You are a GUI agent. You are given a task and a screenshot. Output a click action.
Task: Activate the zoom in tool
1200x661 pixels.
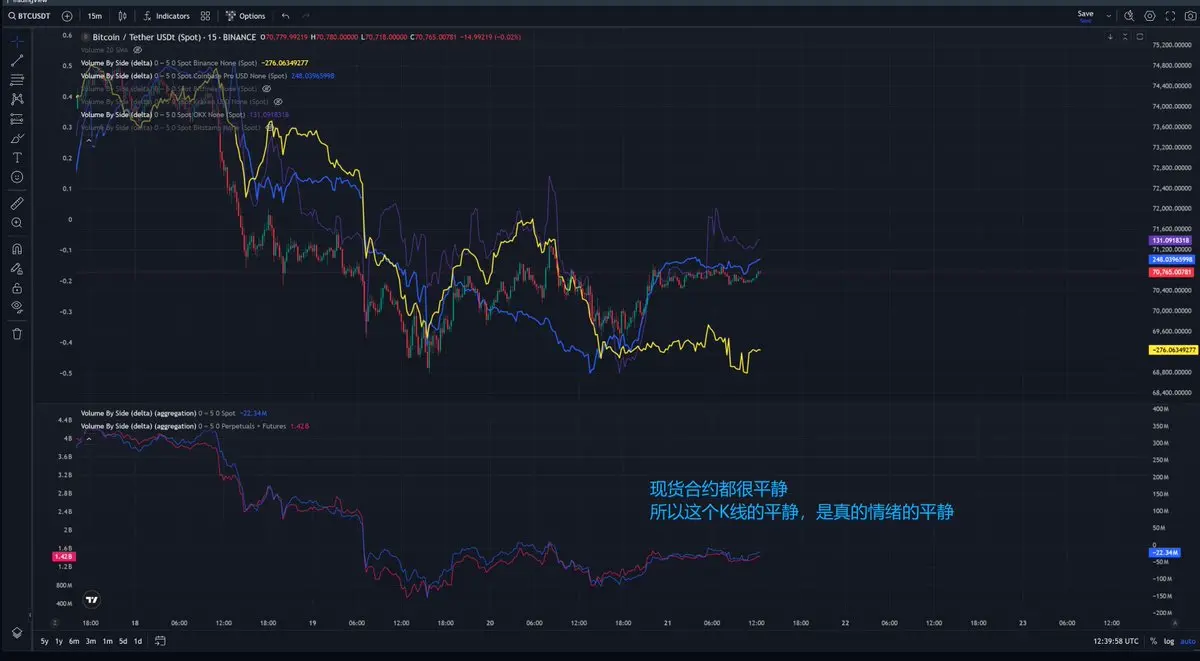coord(17,222)
